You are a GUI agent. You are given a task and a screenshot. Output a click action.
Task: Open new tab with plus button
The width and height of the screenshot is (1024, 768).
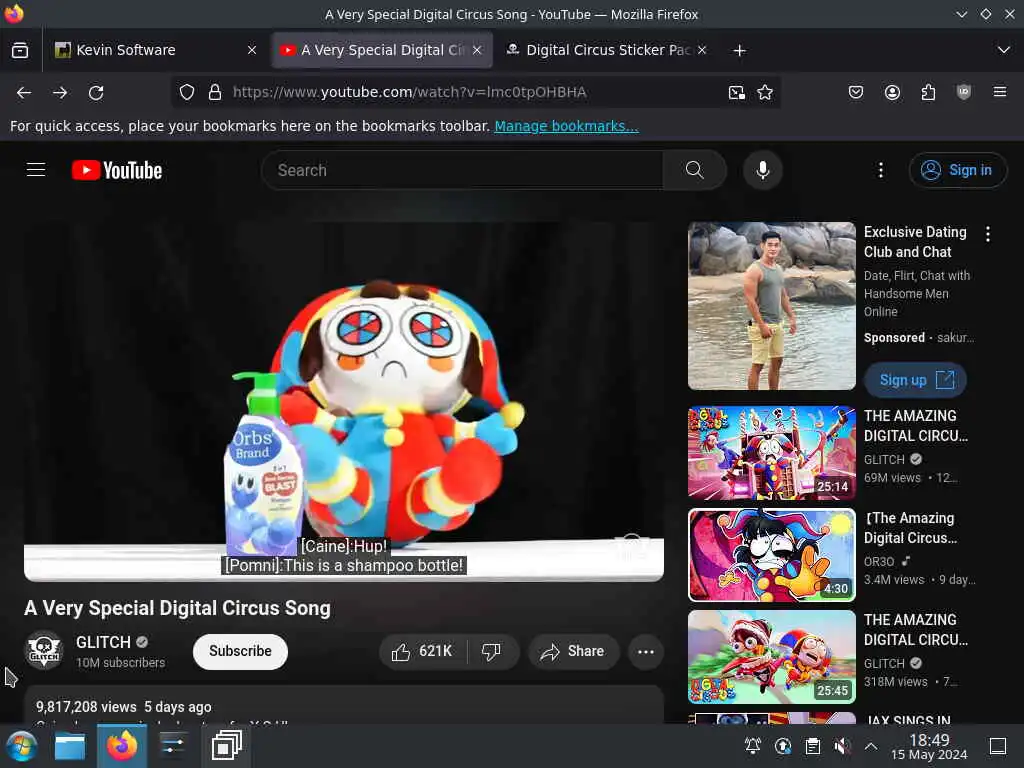[739, 50]
